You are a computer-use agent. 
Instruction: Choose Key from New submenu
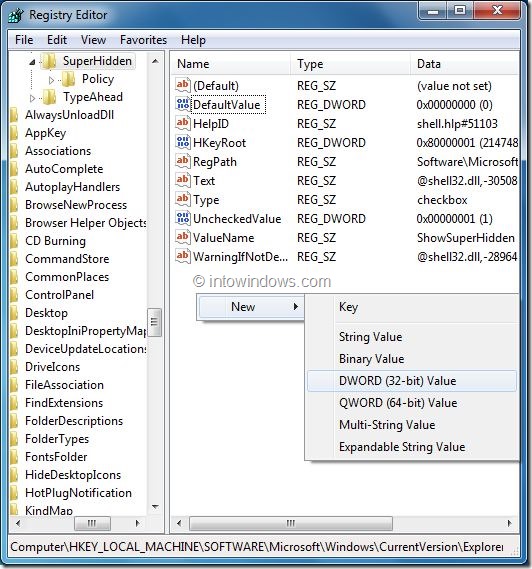412,307
